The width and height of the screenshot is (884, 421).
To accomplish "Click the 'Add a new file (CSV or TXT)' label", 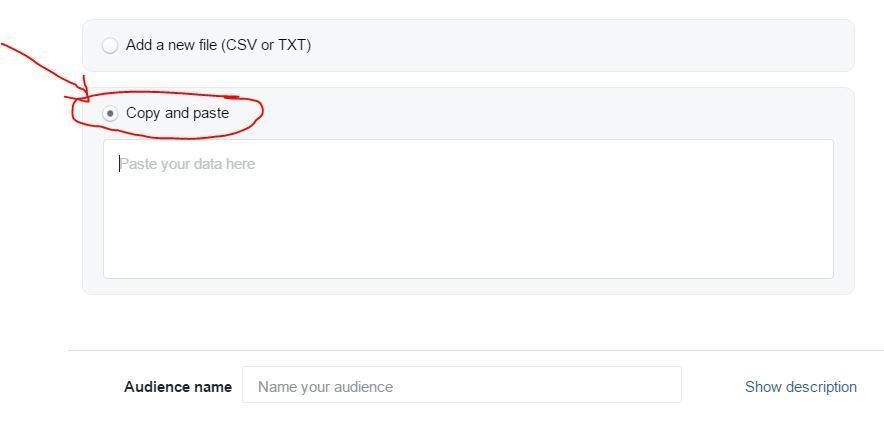I will click(218, 45).
